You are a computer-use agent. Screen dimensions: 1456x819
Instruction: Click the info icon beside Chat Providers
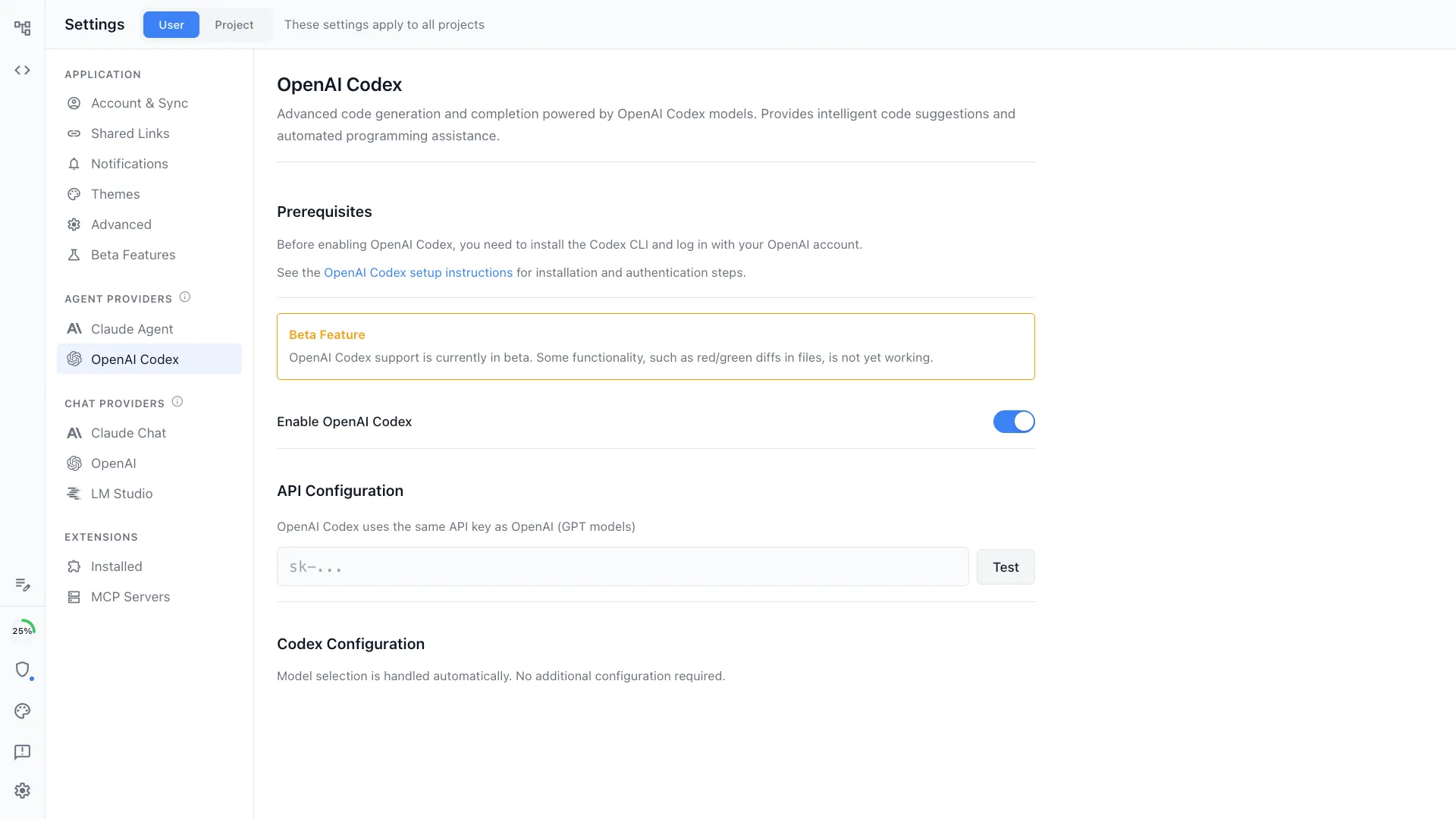coord(177,402)
